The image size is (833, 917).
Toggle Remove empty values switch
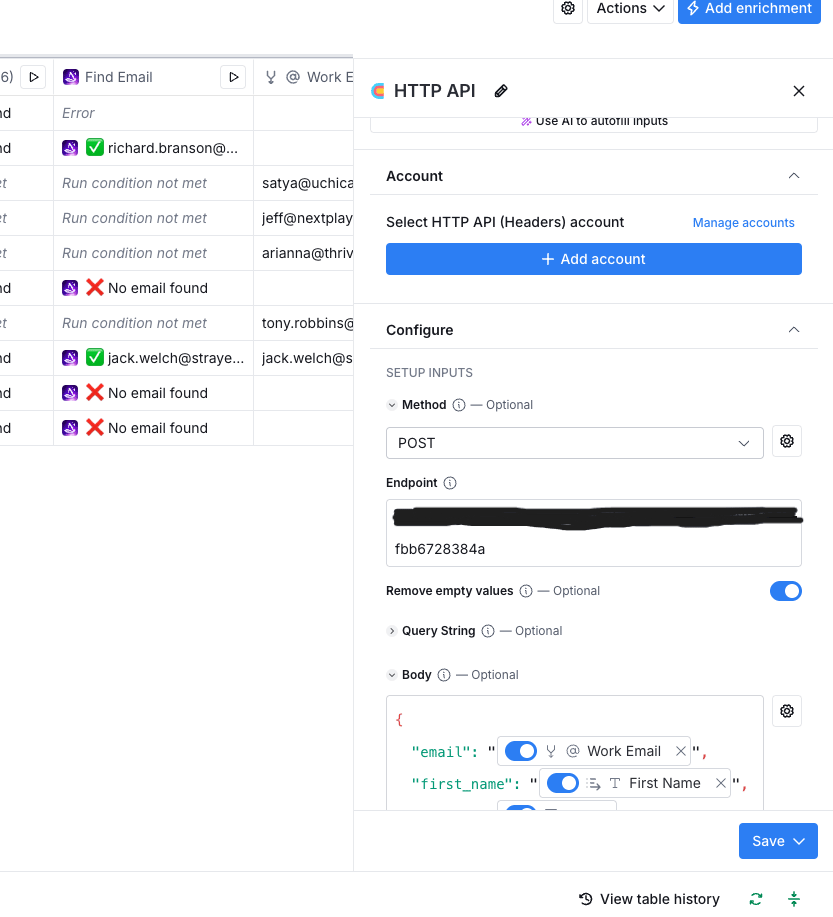(x=786, y=591)
